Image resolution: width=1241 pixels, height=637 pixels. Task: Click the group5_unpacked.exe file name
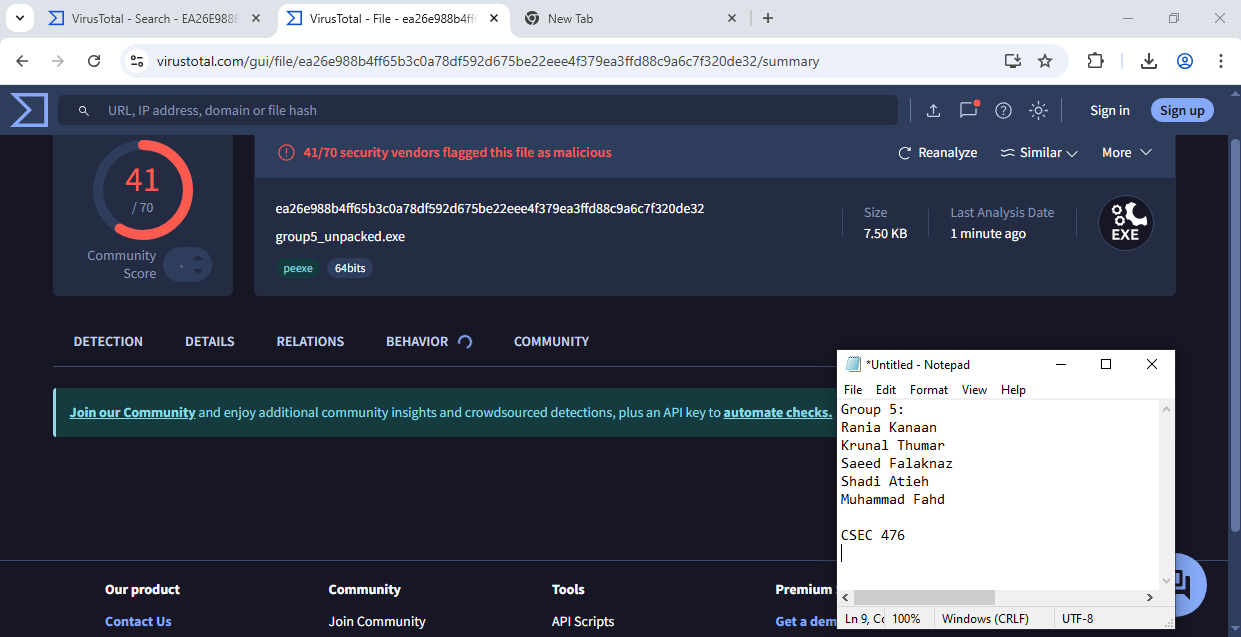click(340, 237)
